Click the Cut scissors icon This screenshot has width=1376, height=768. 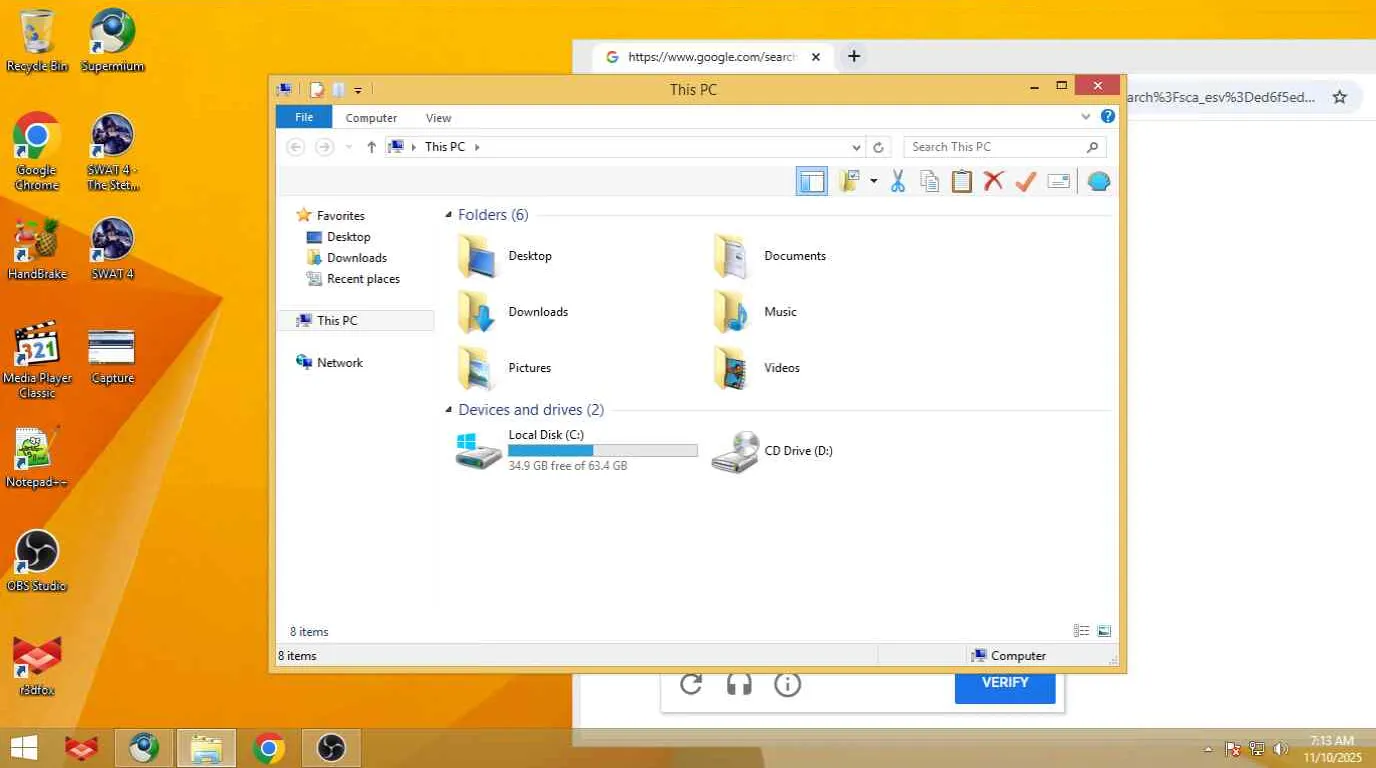[898, 181]
